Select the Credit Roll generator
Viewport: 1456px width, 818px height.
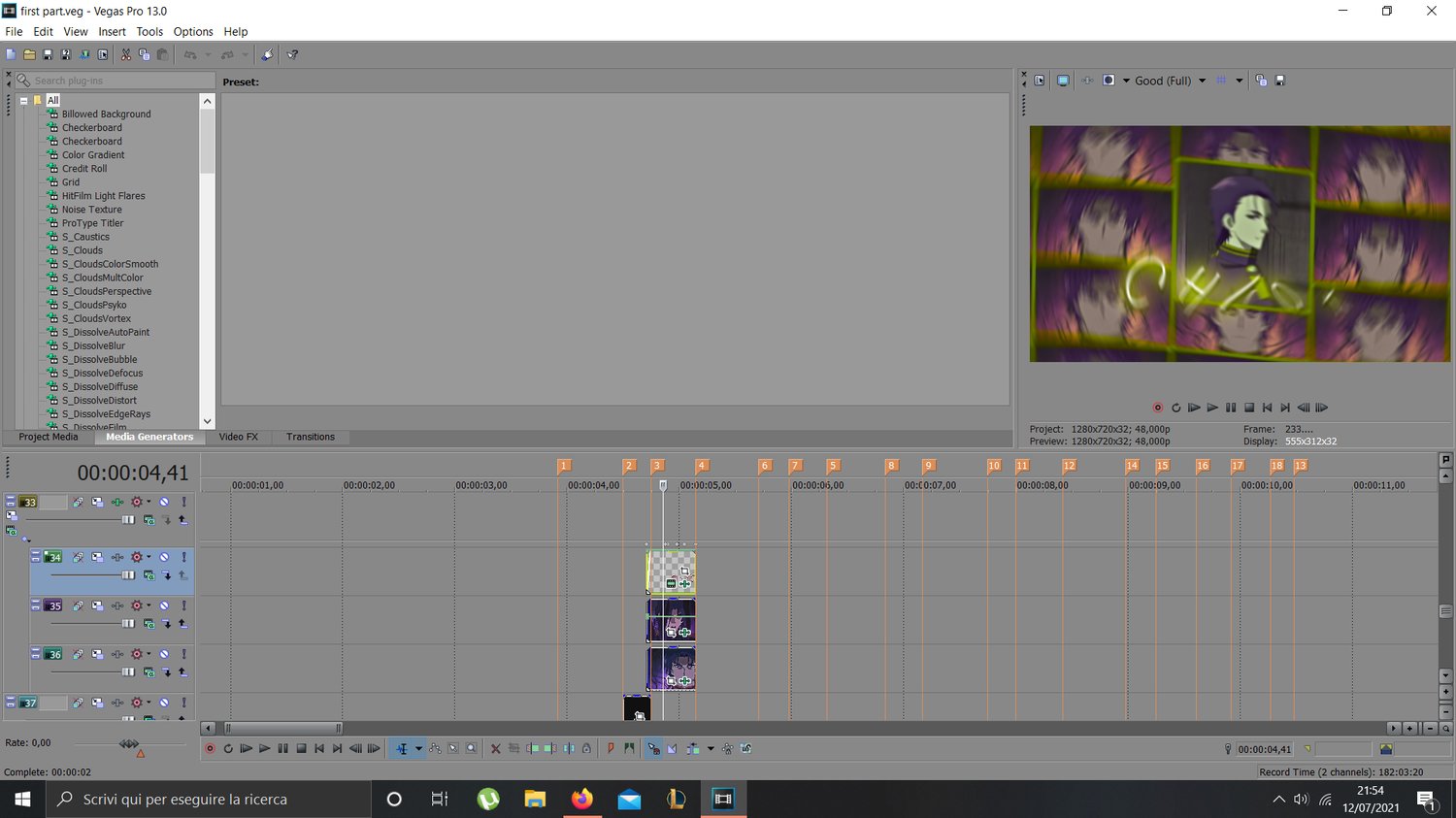coord(84,169)
